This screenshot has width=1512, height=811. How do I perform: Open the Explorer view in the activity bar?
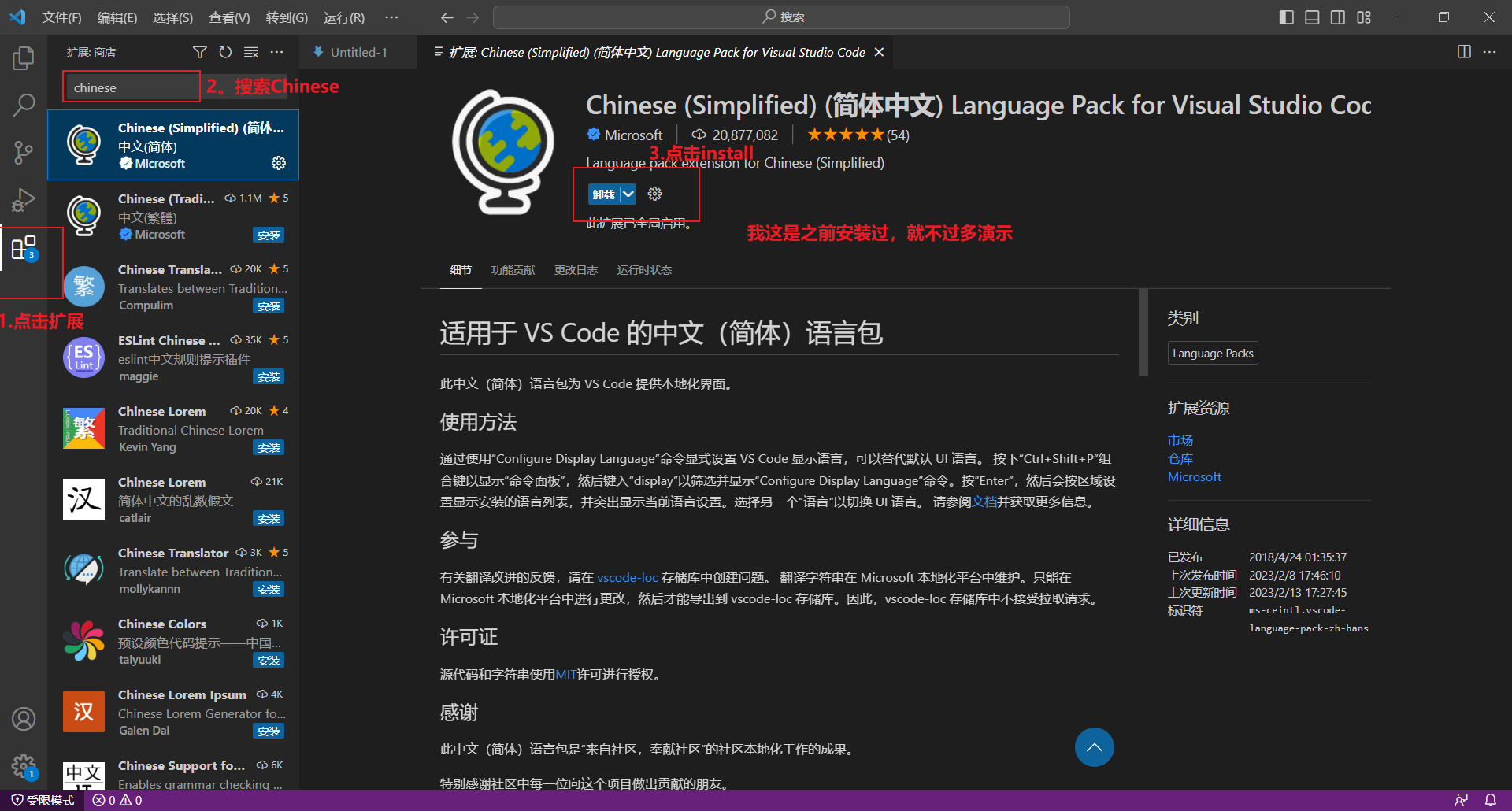(24, 57)
